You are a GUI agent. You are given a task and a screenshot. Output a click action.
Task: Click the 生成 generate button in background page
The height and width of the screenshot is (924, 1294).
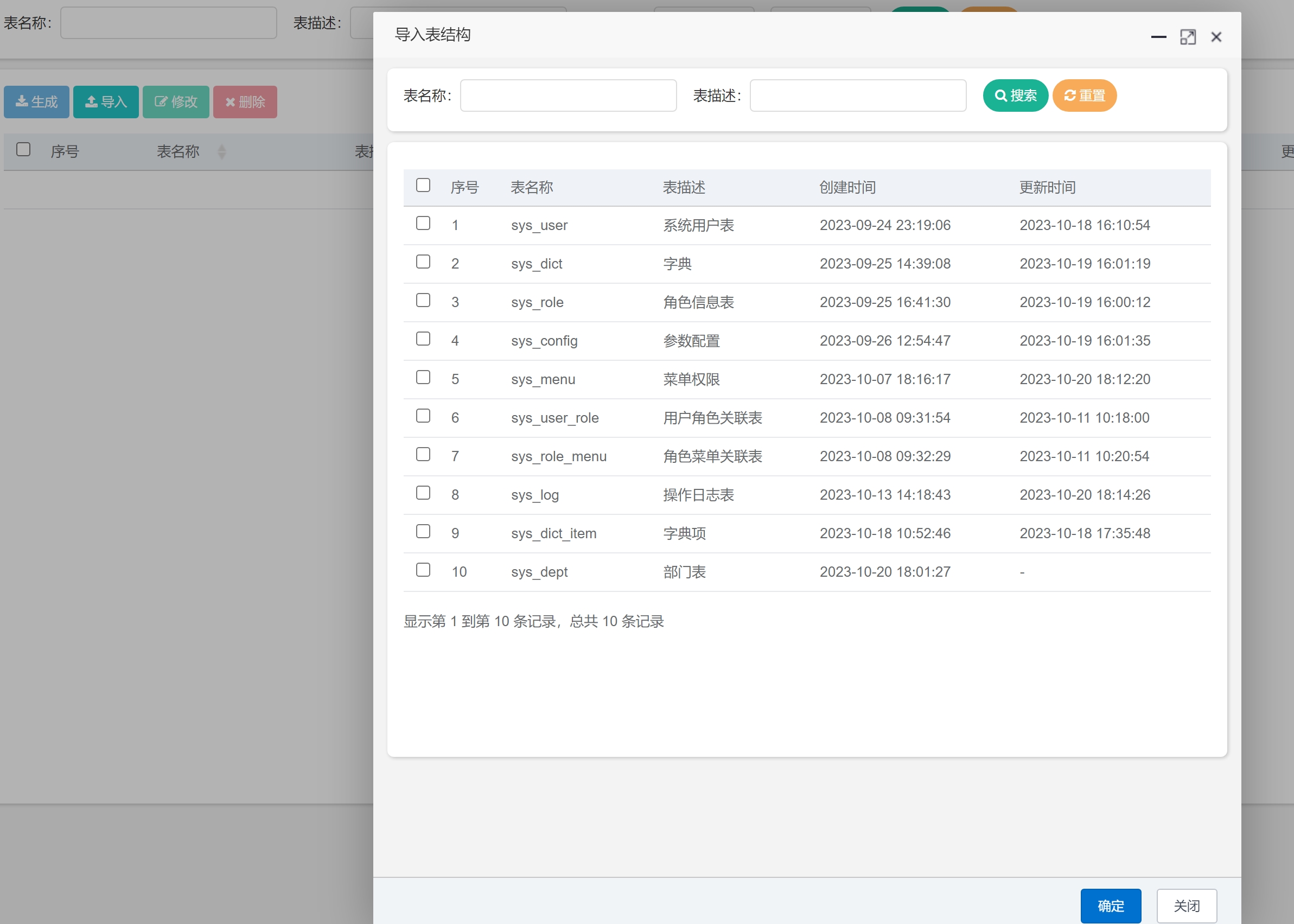(36, 102)
